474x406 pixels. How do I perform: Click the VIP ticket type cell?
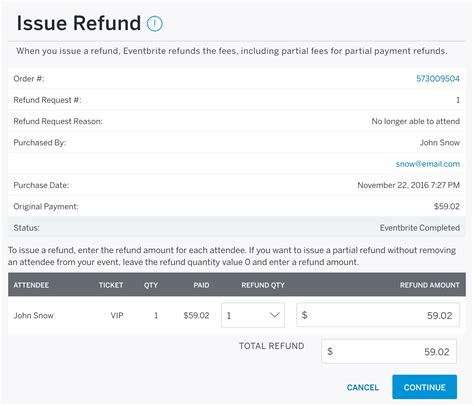[x=117, y=315]
